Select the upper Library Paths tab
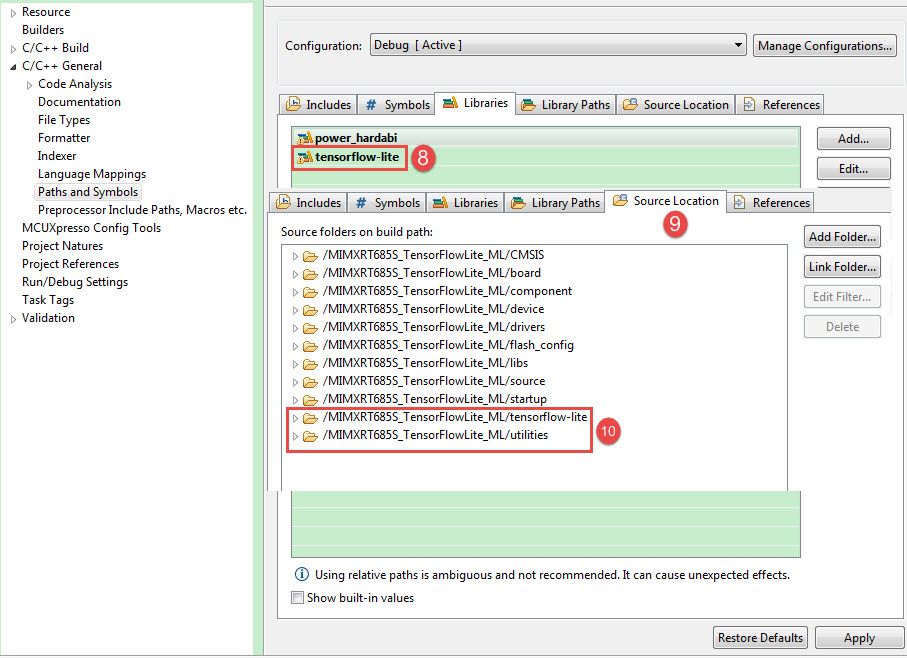907x658 pixels. click(566, 105)
